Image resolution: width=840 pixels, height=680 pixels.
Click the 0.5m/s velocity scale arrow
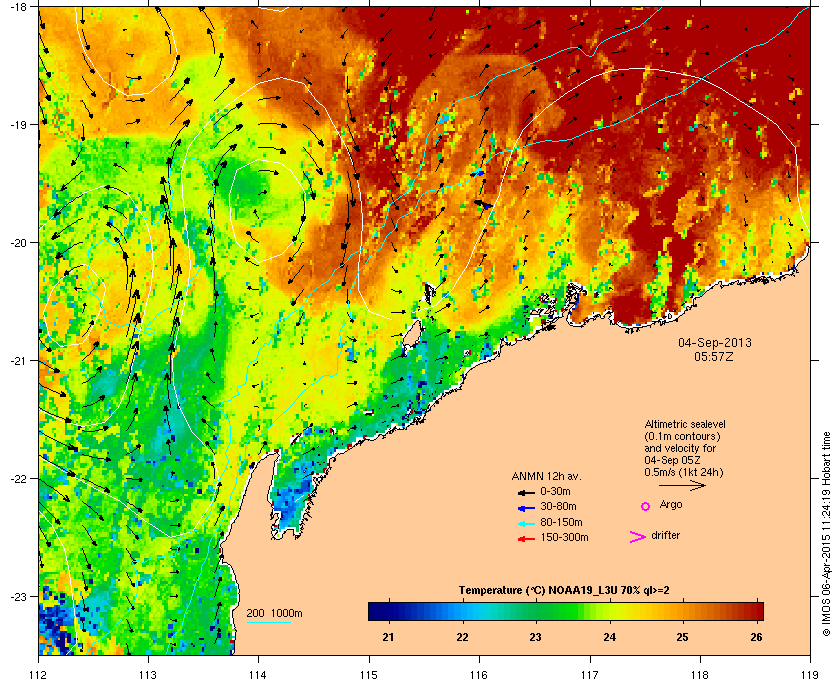click(682, 485)
